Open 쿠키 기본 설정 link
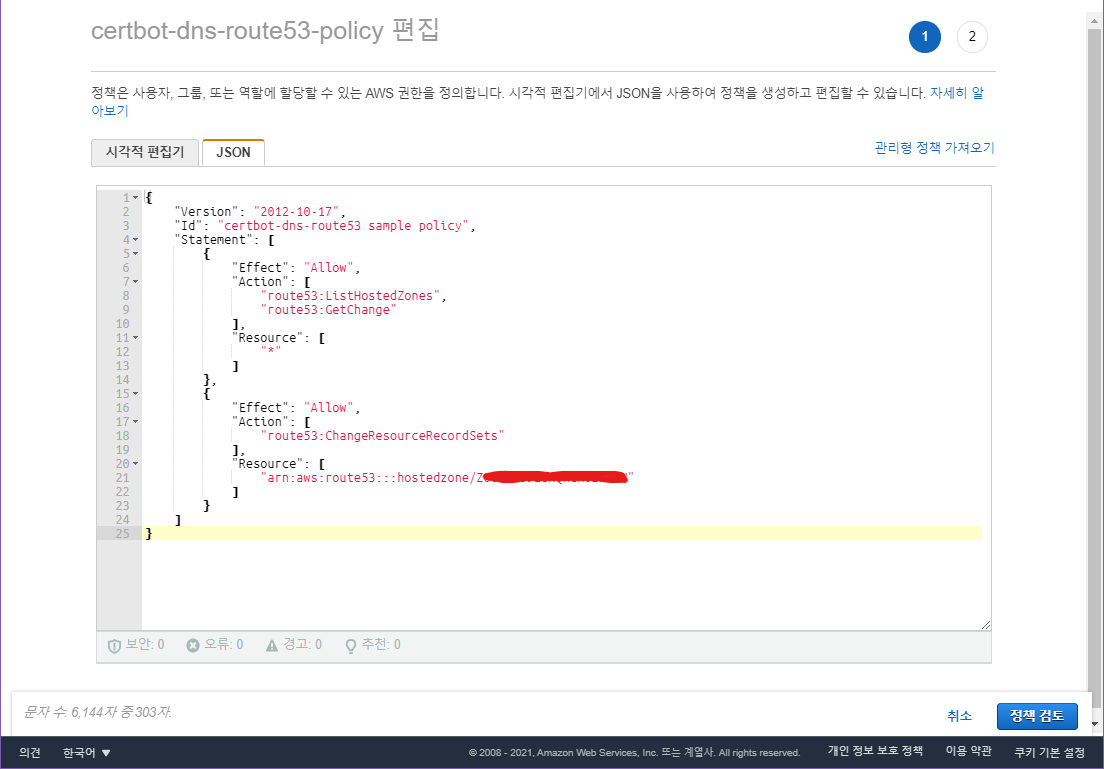Image resolution: width=1104 pixels, height=769 pixels. pos(1049,752)
